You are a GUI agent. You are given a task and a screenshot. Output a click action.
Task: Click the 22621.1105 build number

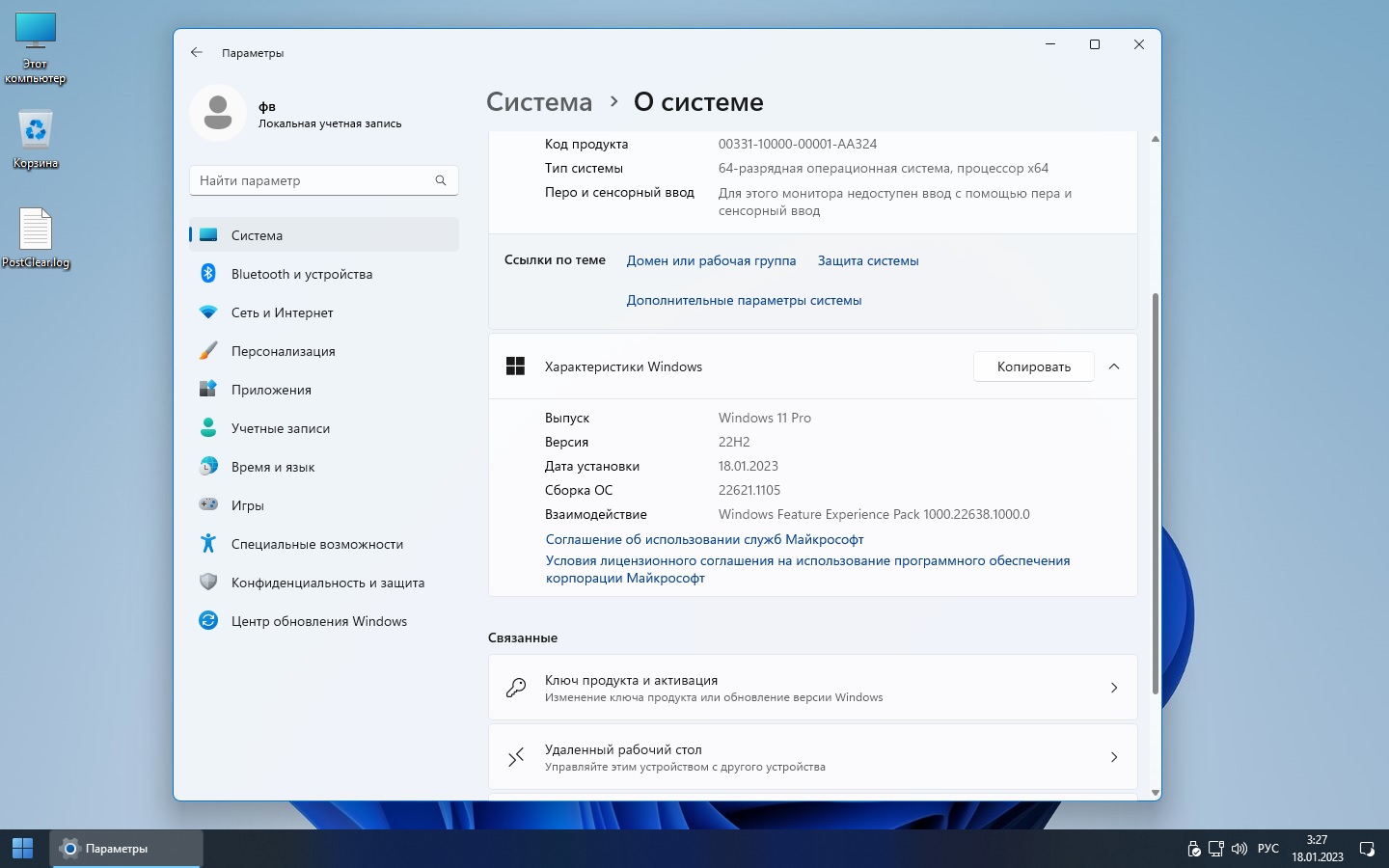coord(749,490)
